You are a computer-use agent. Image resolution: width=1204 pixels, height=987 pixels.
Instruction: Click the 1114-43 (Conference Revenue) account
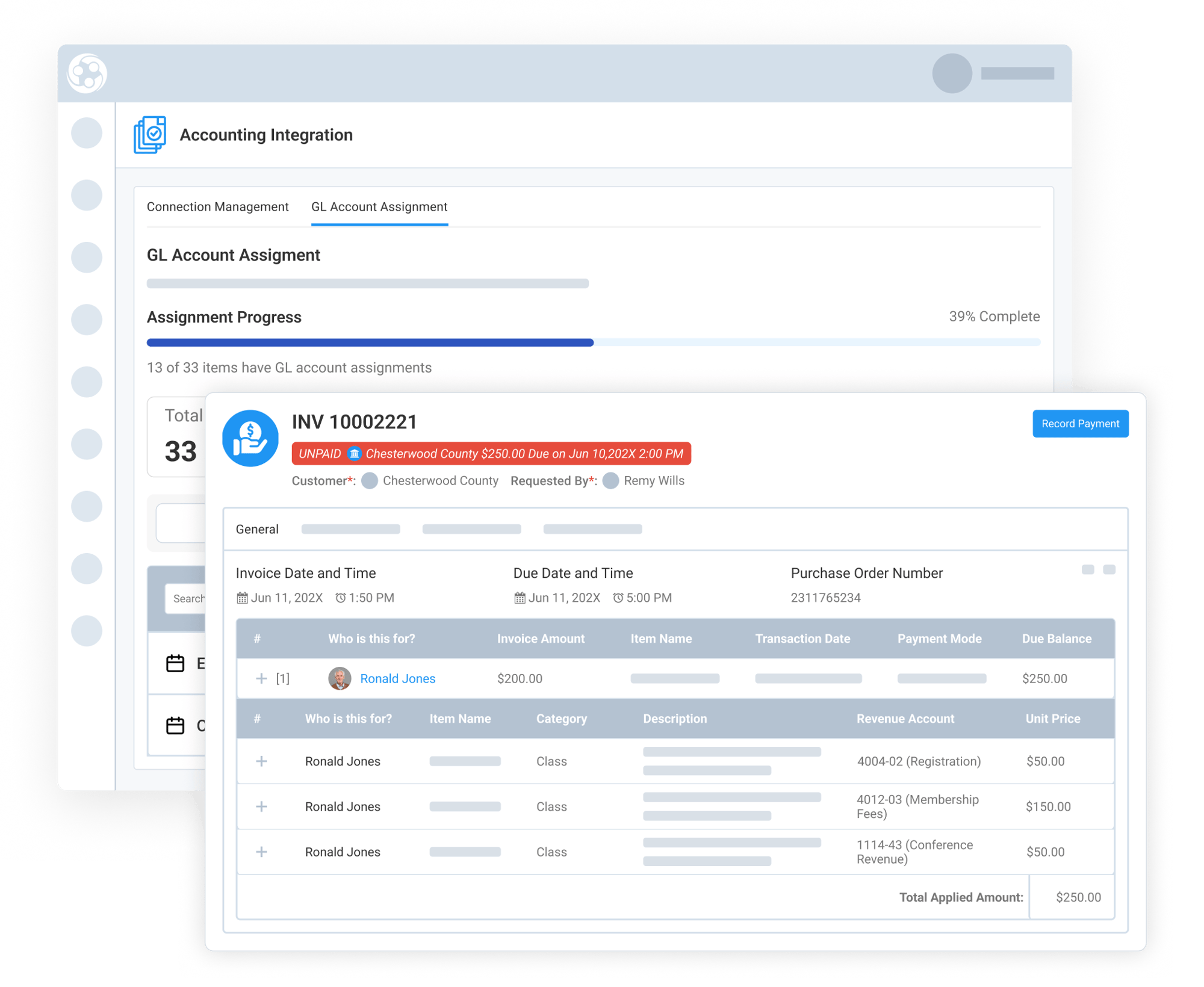tap(915, 852)
